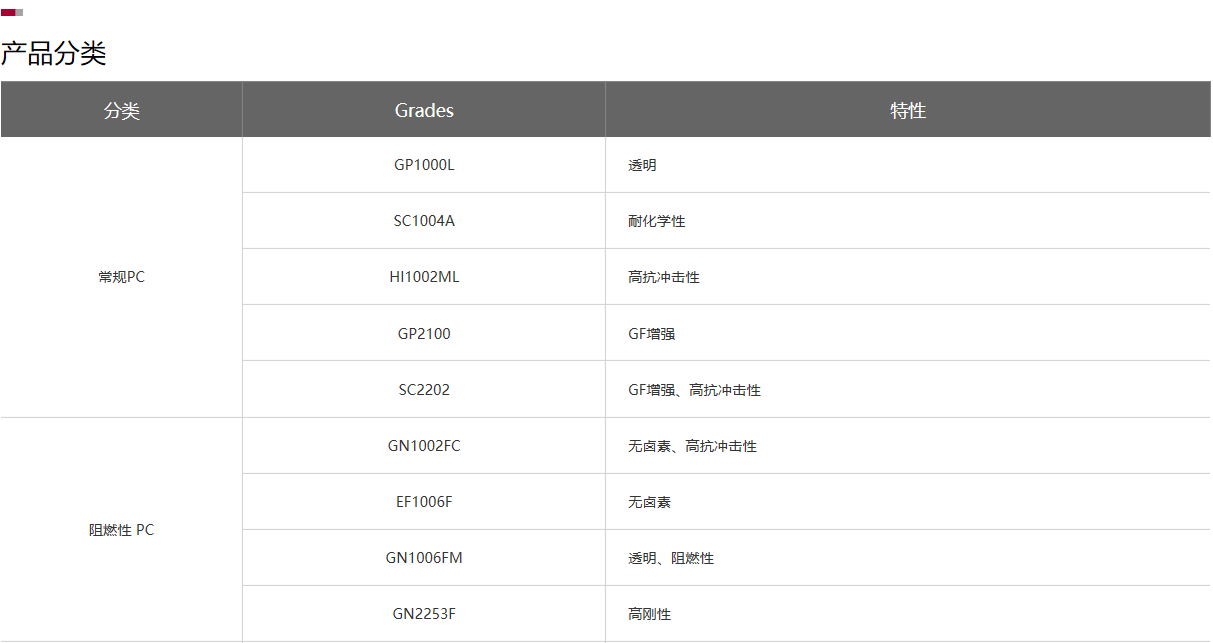Click the Grades column header
The width and height of the screenshot is (1213, 643).
[424, 110]
